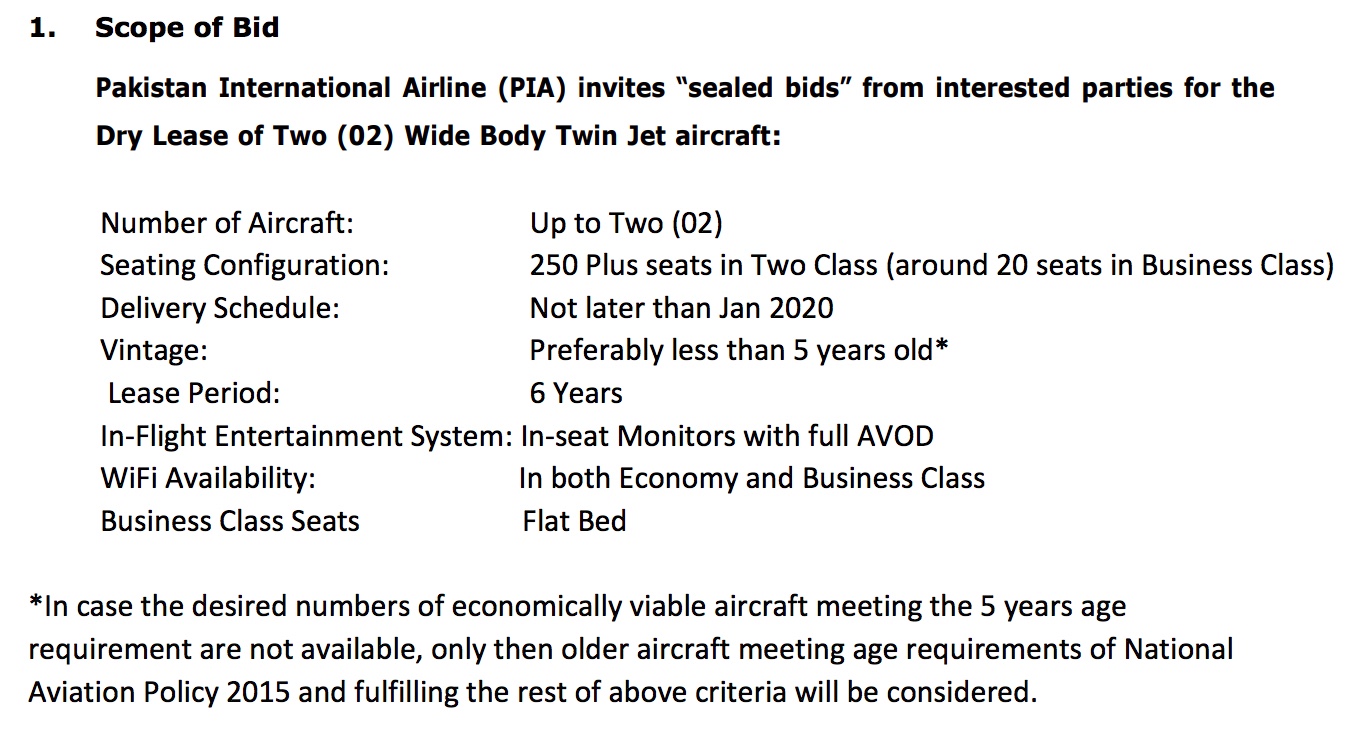Click the 'Vintage:' label
The width and height of the screenshot is (1357, 730).
click(x=153, y=351)
